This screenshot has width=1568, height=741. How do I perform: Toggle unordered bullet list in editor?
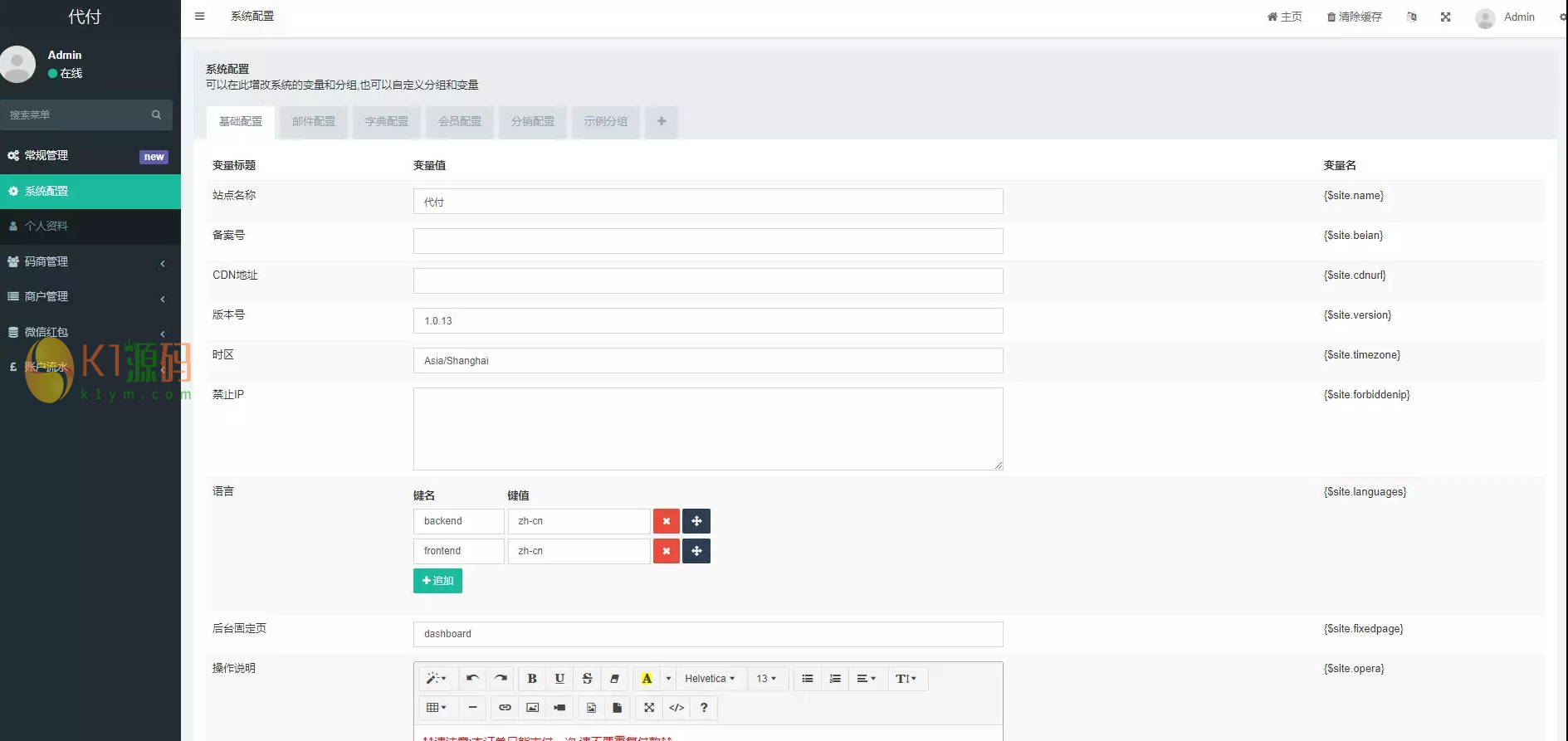point(807,679)
